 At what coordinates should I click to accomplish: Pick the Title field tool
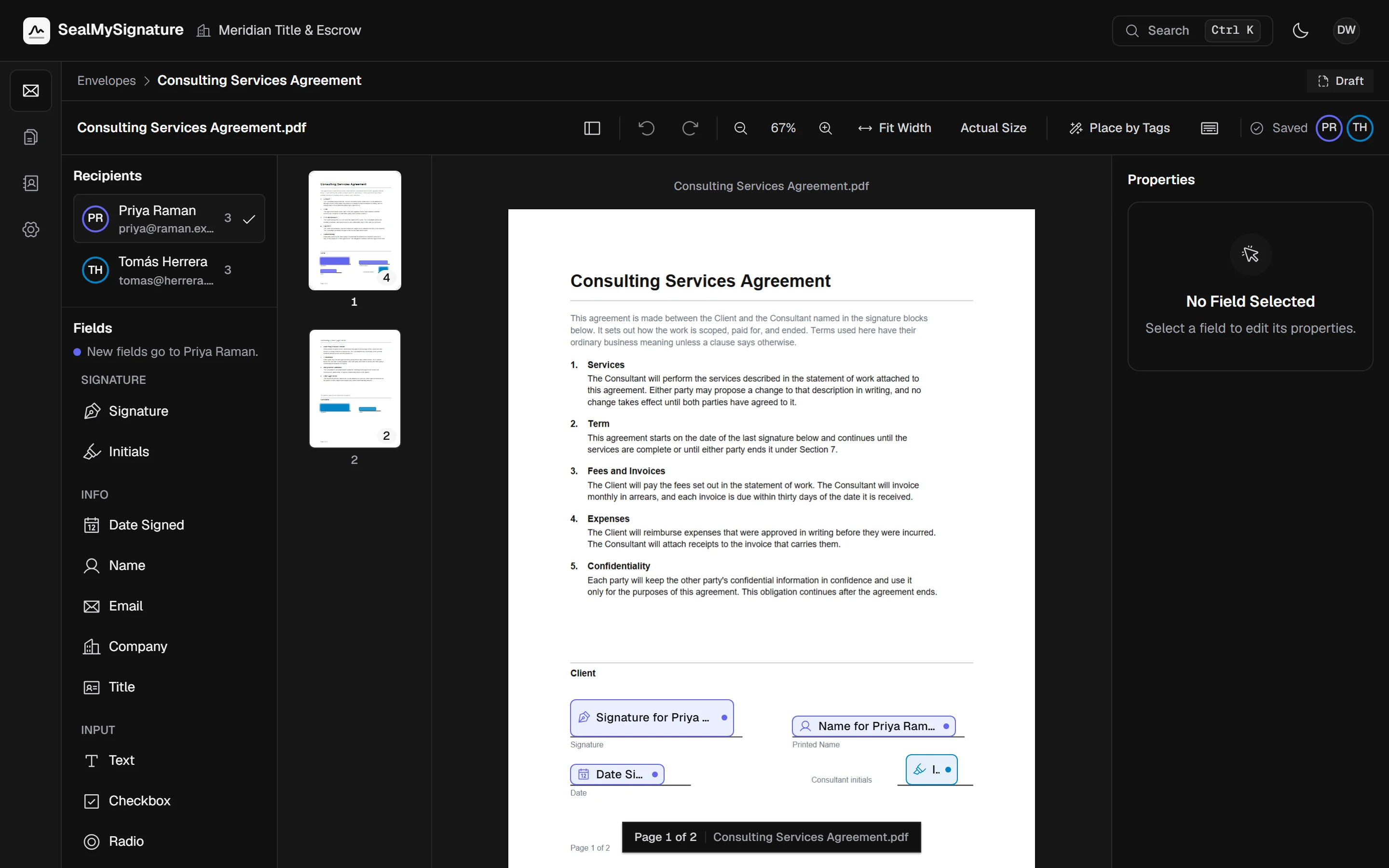169,687
